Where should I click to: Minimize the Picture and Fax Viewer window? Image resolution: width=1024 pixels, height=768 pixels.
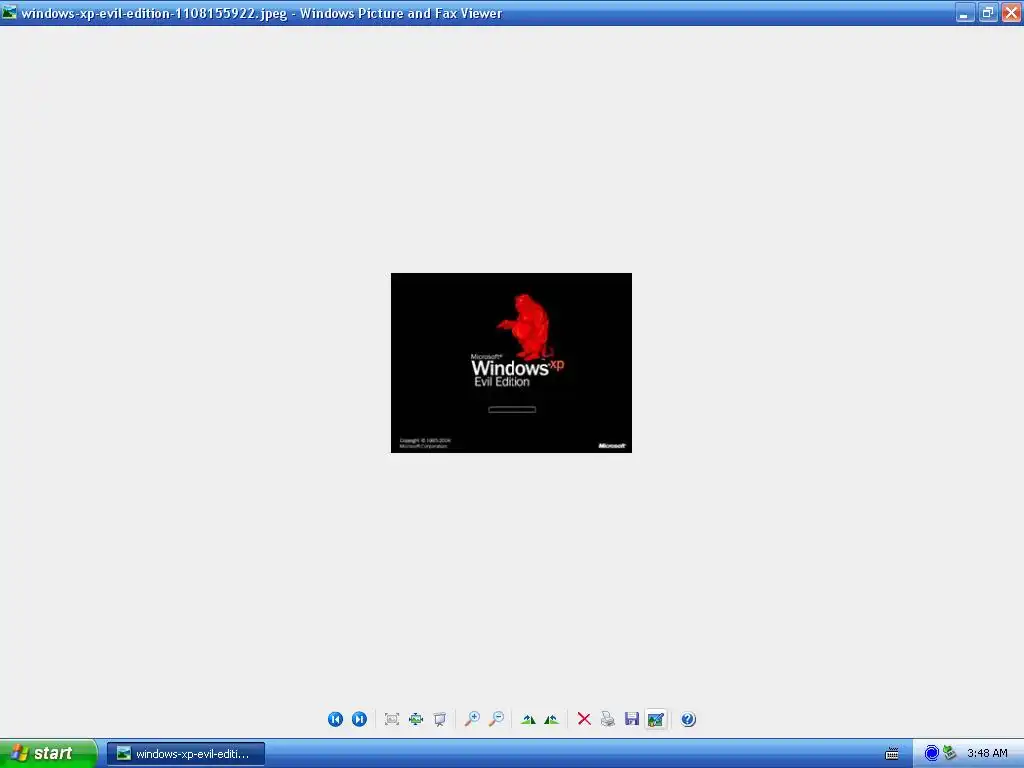click(965, 12)
